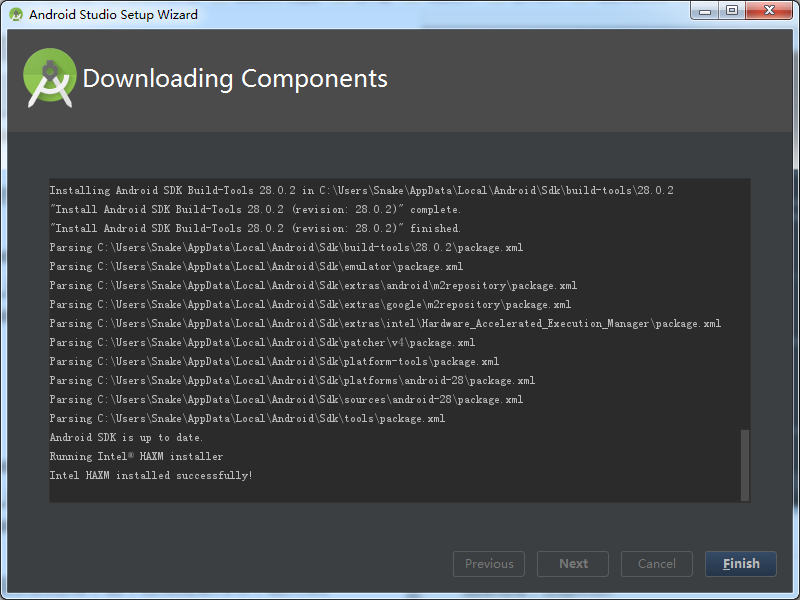
Task: Click the Hardware_Accelerated_Execution_Manager parsing line
Action: tap(385, 323)
